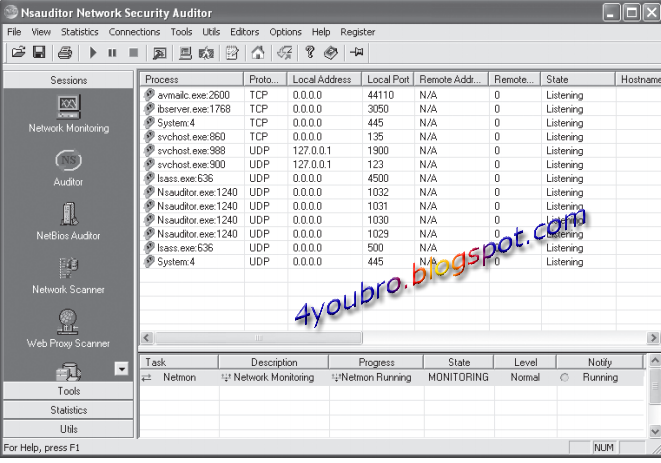Click the Task column header

tap(179, 362)
